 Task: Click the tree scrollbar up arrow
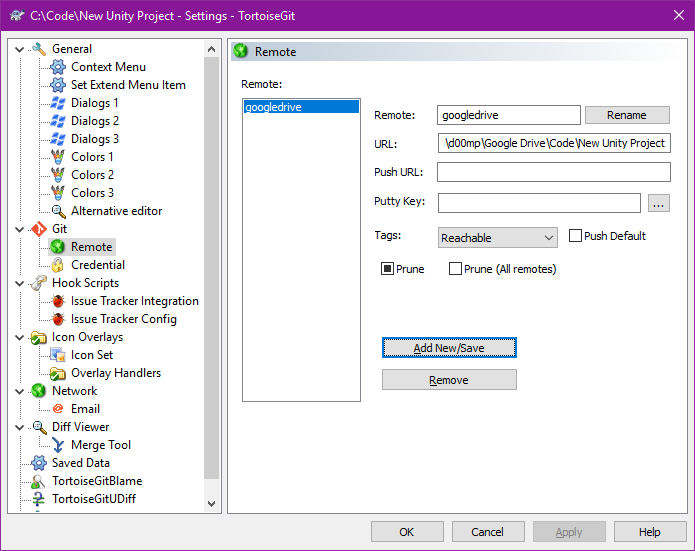tap(211, 49)
